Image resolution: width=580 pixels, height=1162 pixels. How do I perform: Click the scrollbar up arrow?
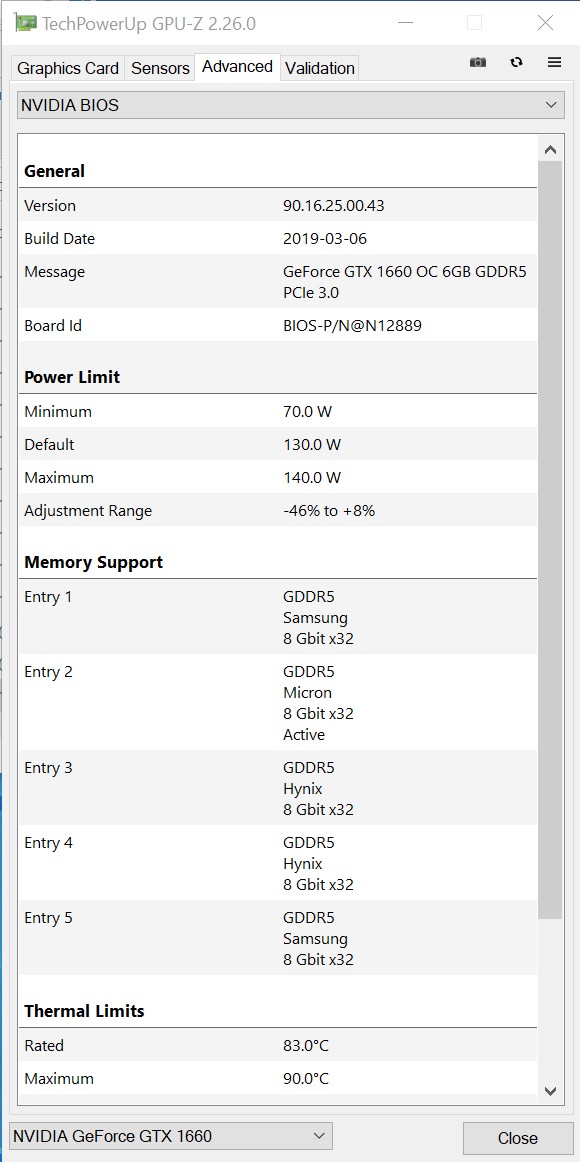(x=550, y=150)
